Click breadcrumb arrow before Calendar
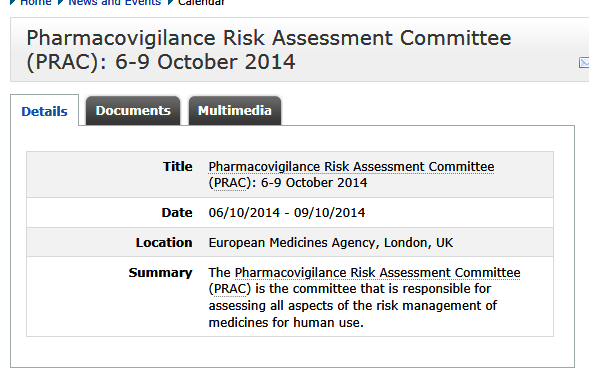The image size is (589, 370). click(x=171, y=3)
